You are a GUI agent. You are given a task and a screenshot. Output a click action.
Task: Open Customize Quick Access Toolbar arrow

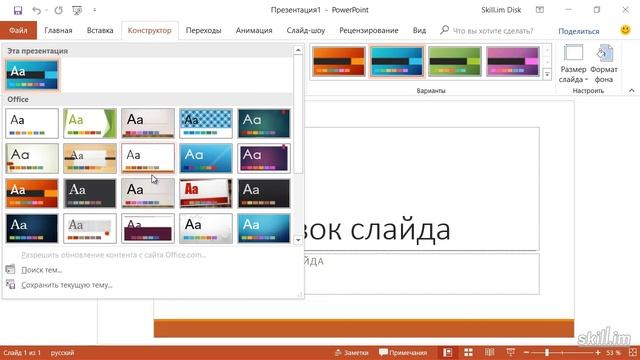(x=95, y=10)
